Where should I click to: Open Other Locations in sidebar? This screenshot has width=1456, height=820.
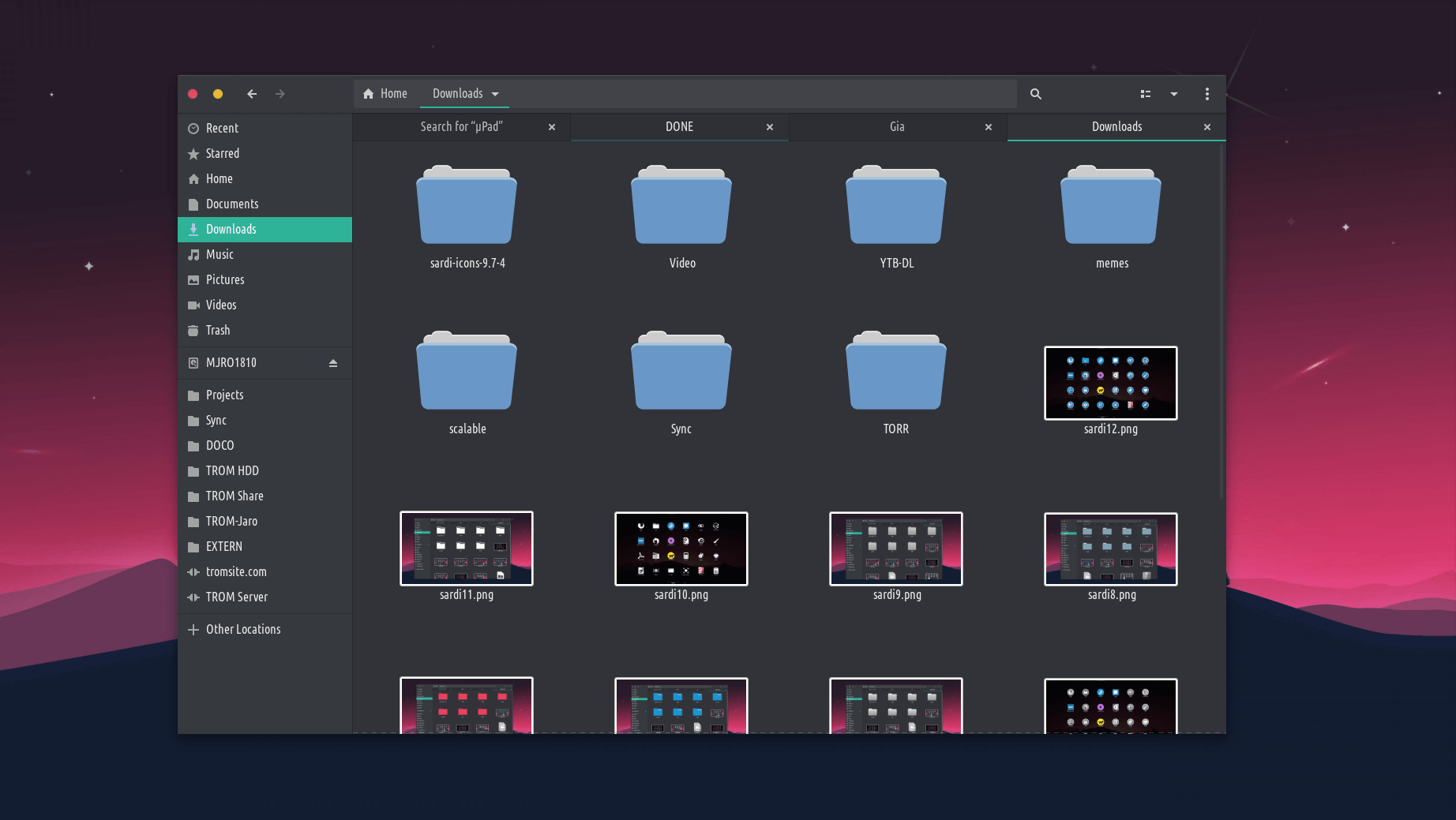pos(242,630)
